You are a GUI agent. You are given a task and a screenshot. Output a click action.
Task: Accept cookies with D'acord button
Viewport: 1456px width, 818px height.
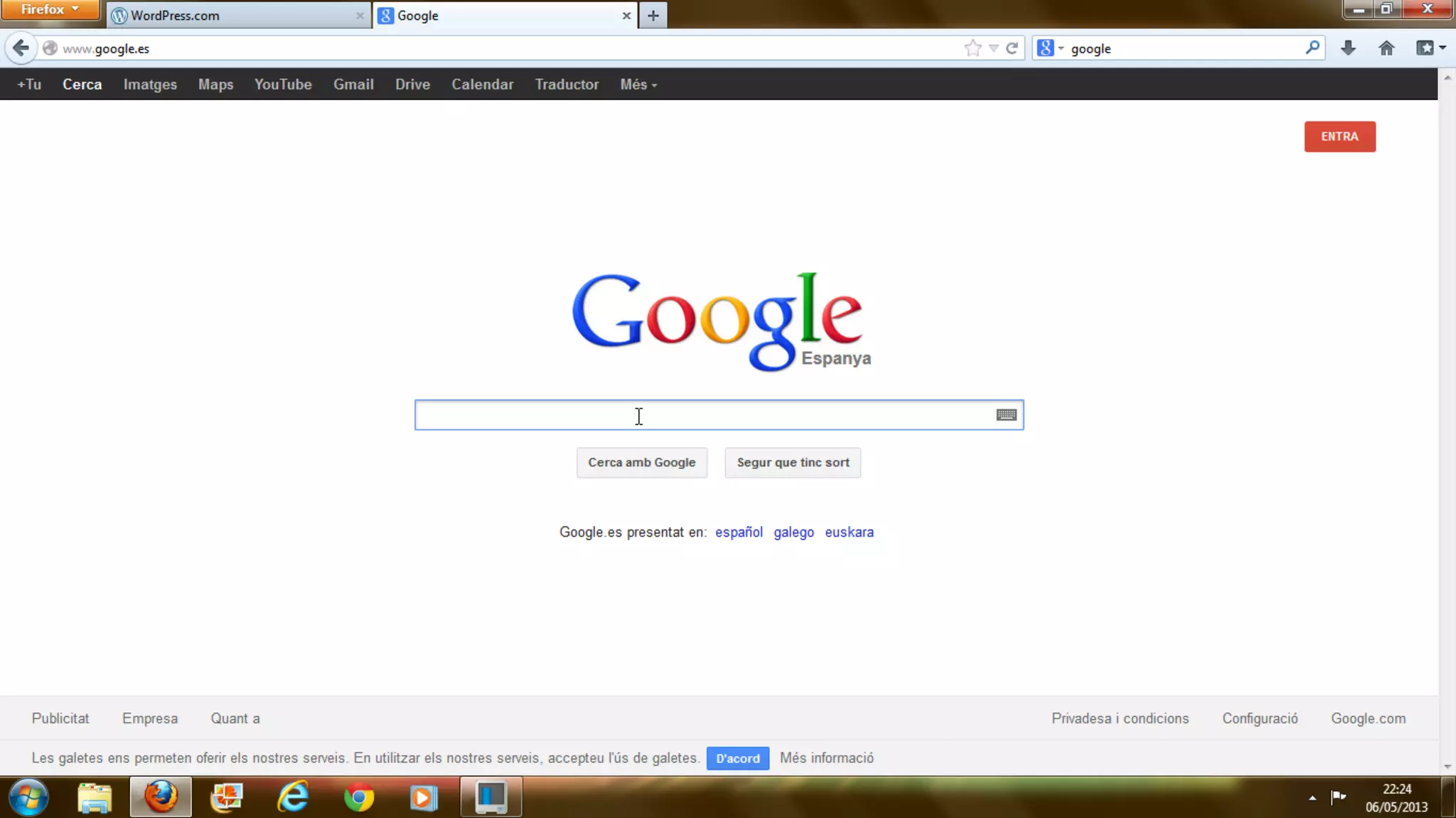[x=737, y=758]
